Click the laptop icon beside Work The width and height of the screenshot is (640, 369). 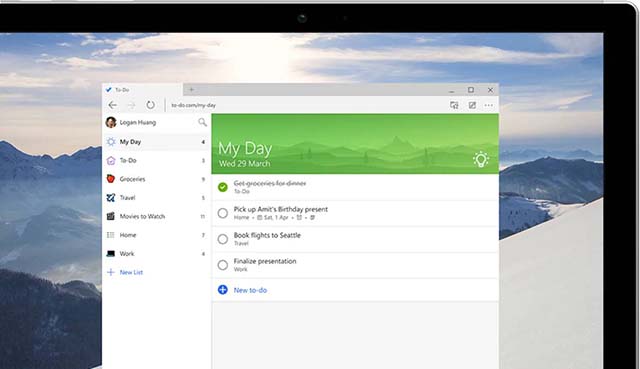tap(111, 253)
